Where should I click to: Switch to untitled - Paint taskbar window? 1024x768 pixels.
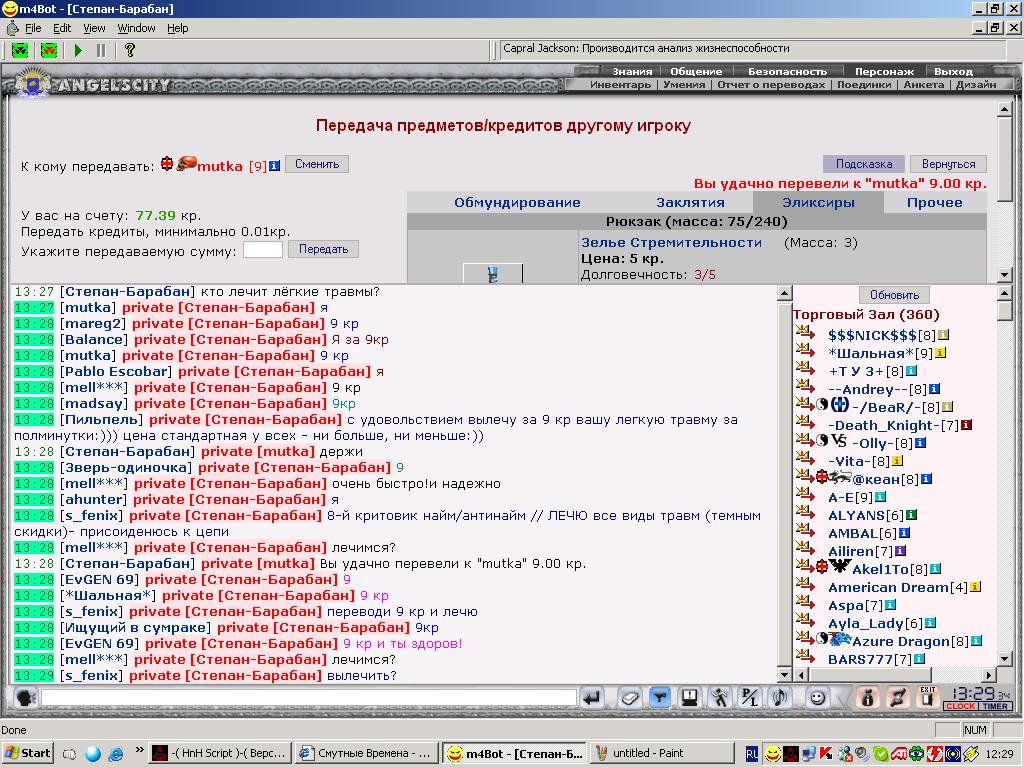coord(662,753)
